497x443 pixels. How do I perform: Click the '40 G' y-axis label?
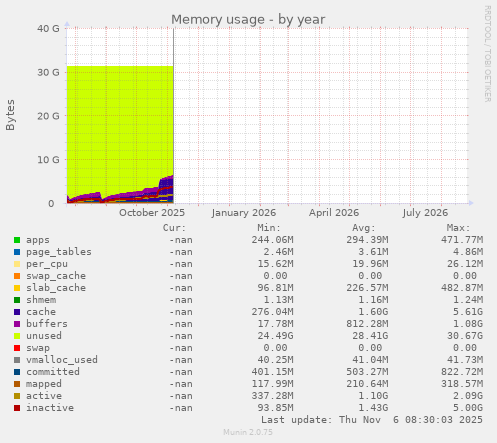(48, 29)
